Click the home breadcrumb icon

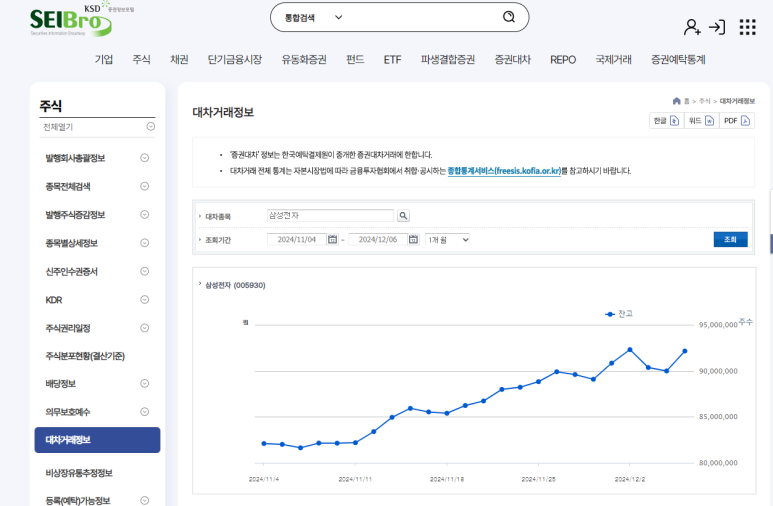(x=676, y=101)
